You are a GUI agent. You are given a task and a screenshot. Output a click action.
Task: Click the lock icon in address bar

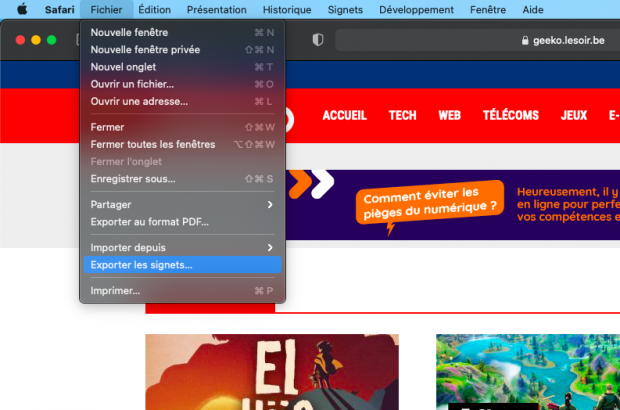(525, 40)
